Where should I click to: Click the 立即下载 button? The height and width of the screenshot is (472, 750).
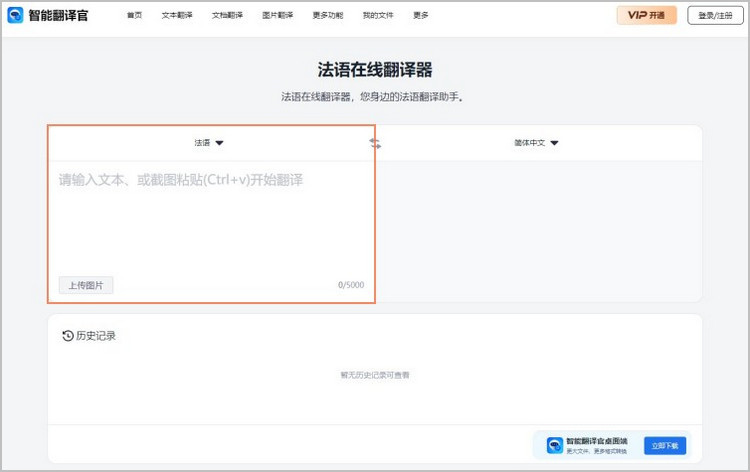coord(665,445)
